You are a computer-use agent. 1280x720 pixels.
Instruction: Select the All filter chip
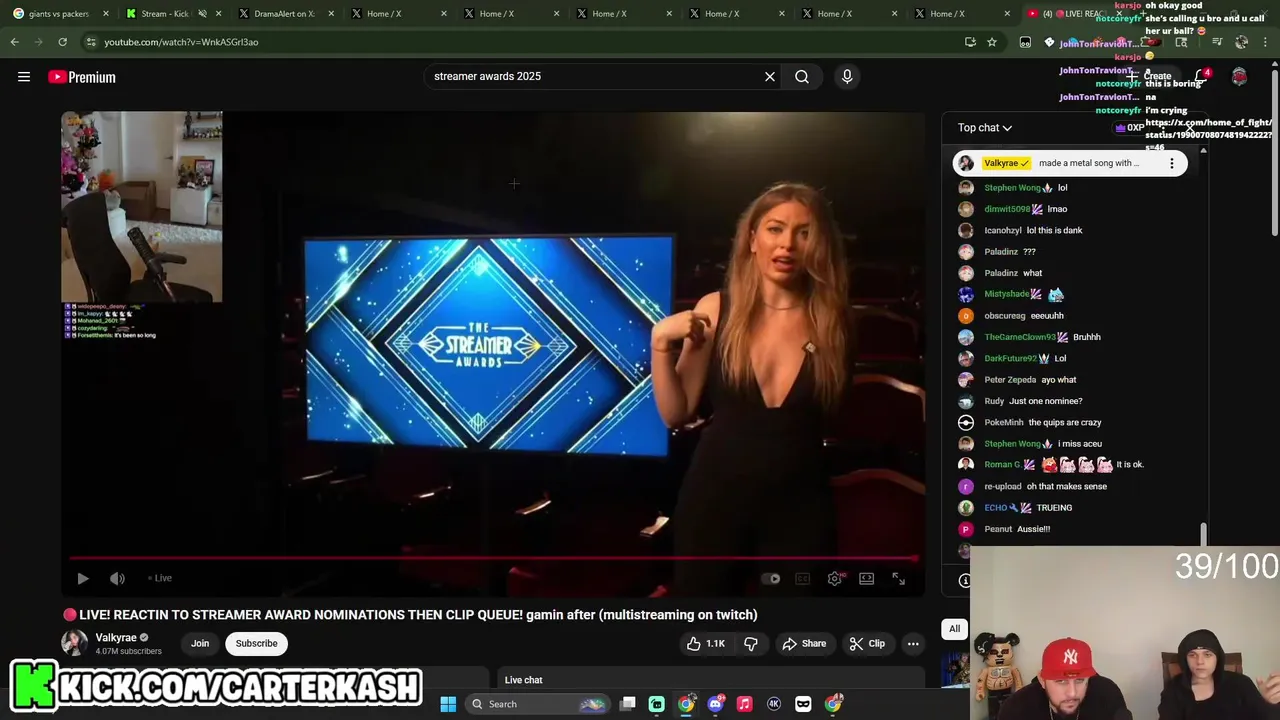coord(955,629)
